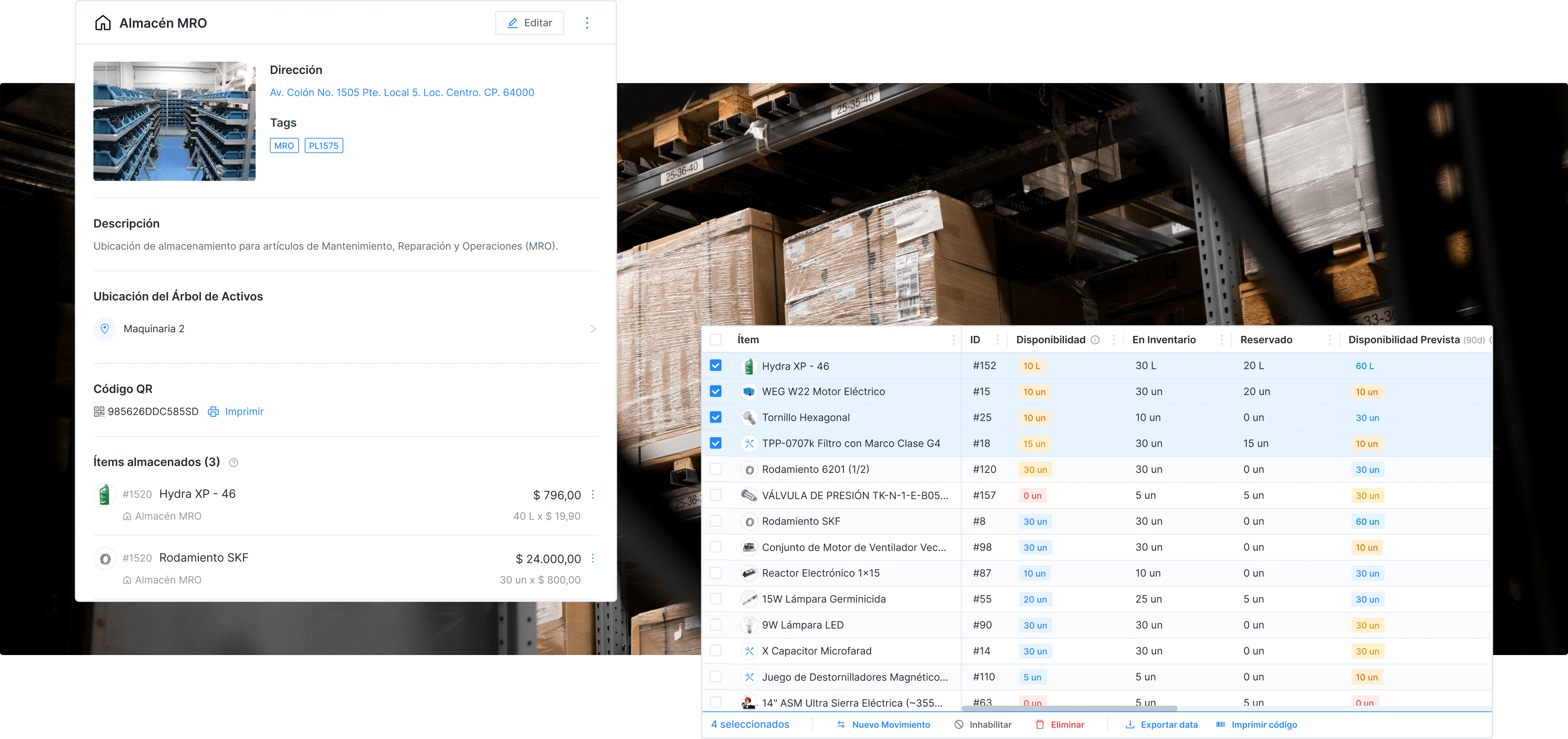The width and height of the screenshot is (1568, 739).
Task: Click Exportar data in the bottom action bar
Action: tap(1161, 724)
